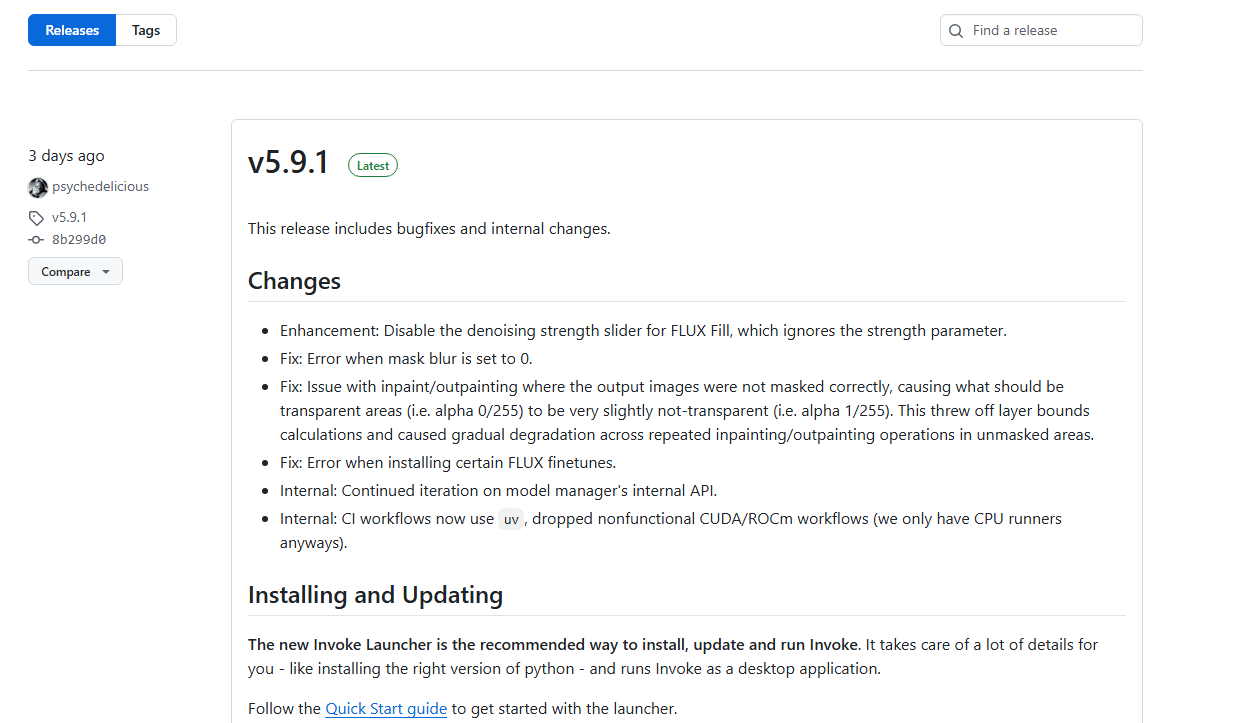Click the uv inline code label
The height and width of the screenshot is (723, 1233).
point(511,519)
